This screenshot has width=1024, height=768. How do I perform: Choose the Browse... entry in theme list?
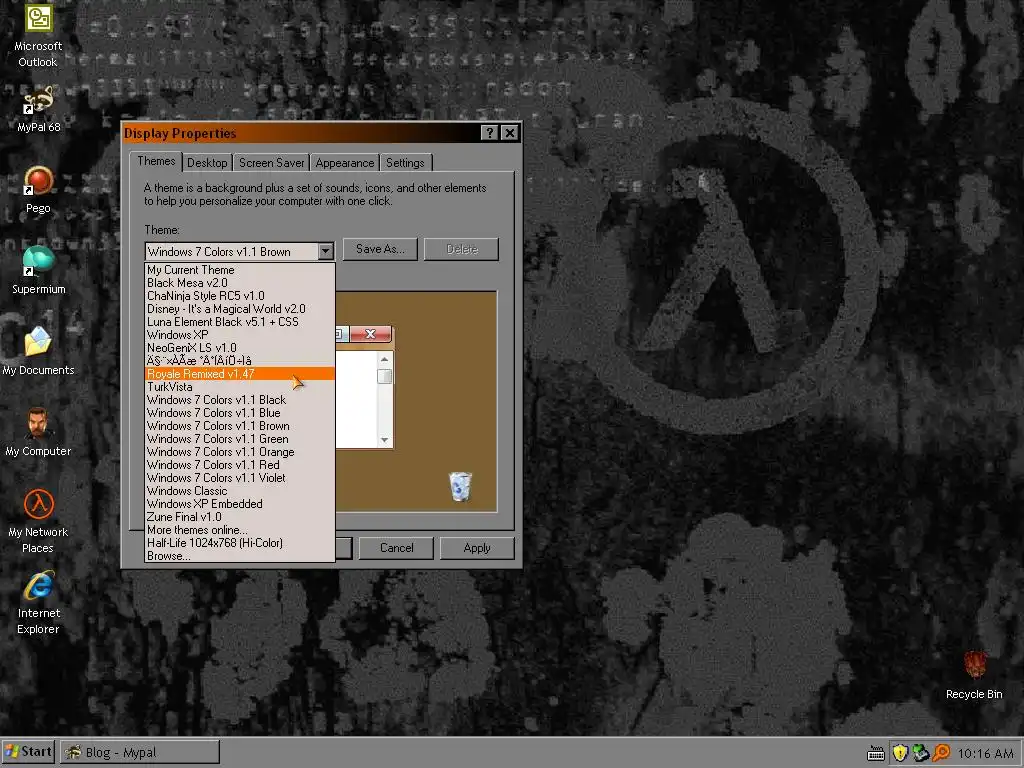pos(240,556)
